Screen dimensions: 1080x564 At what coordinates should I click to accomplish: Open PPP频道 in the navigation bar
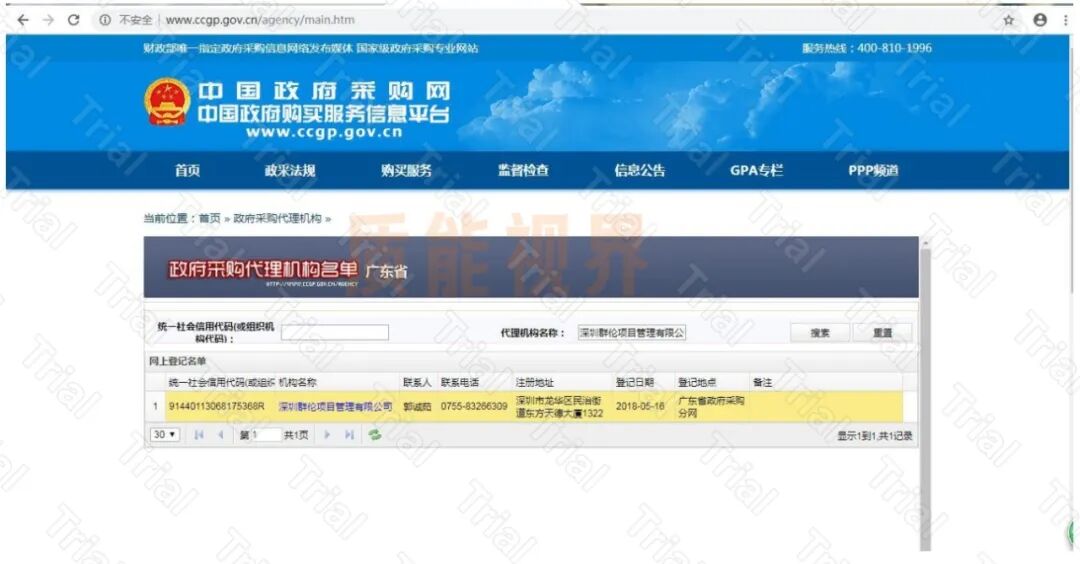(873, 170)
